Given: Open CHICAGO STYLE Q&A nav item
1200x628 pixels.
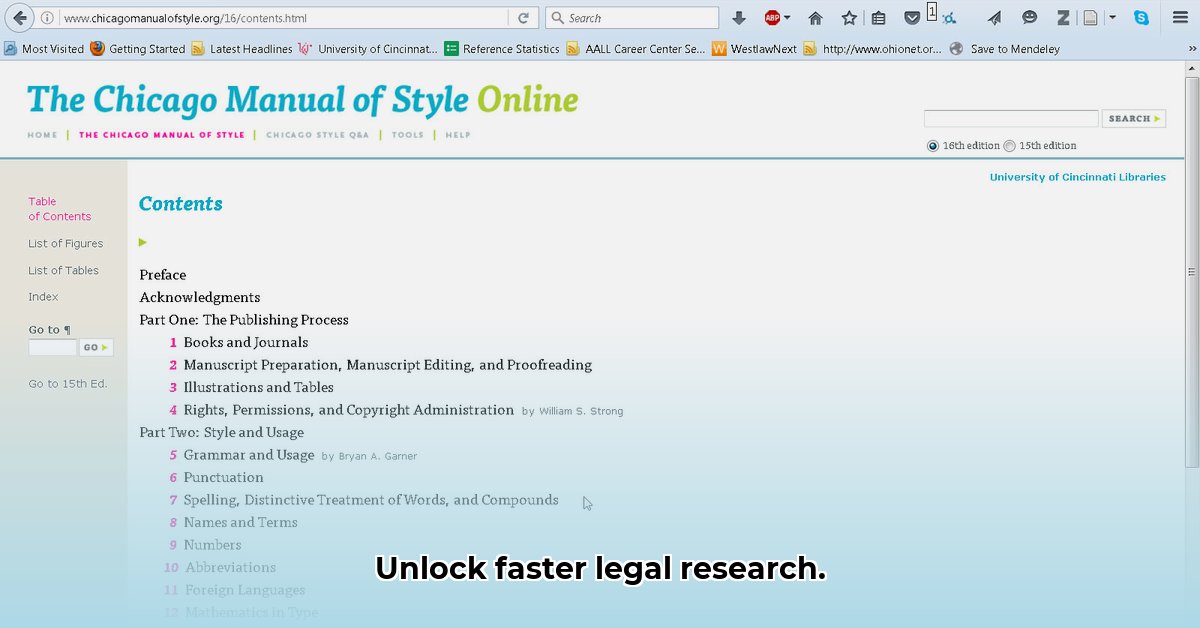Looking at the screenshot, I should click(318, 135).
